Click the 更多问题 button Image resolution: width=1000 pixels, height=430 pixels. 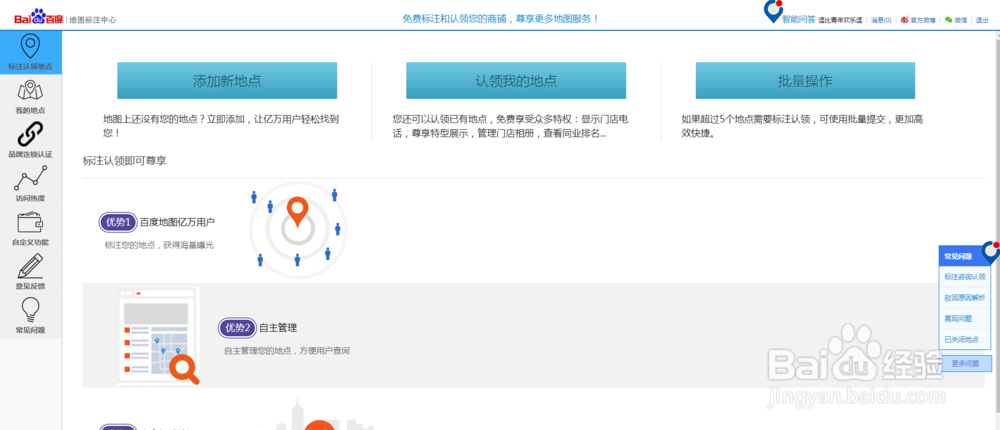click(966, 364)
